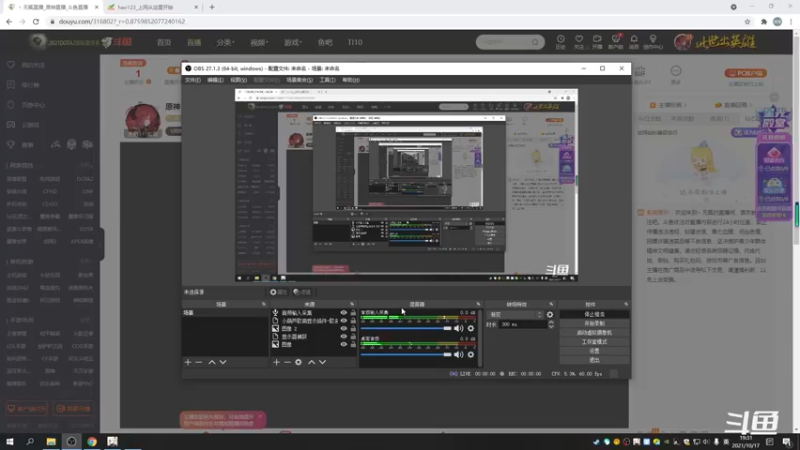Open OBS 场景集合 (Scene Collection) menu
The width and height of the screenshot is (800, 450).
coord(299,80)
